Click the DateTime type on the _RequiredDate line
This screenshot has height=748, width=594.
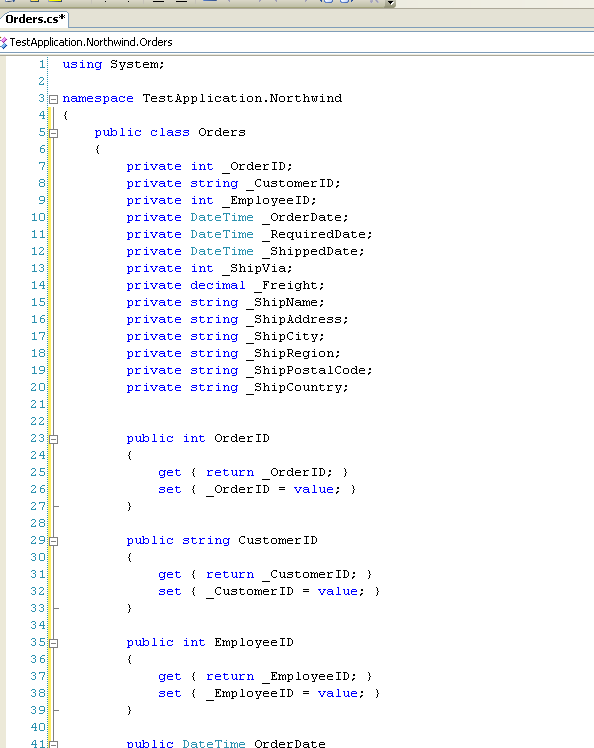(222, 234)
